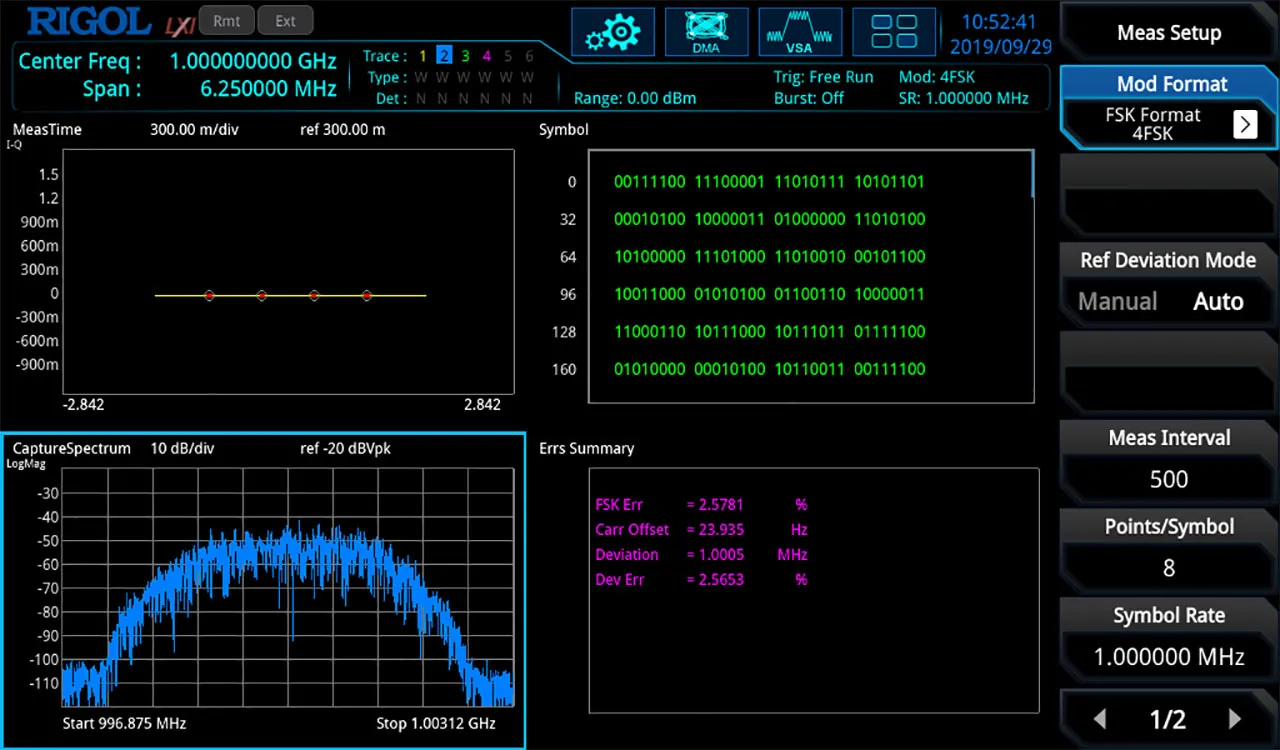Set Ref Deviation Mode to Manual
Viewport: 1280px width, 750px height.
[1117, 302]
